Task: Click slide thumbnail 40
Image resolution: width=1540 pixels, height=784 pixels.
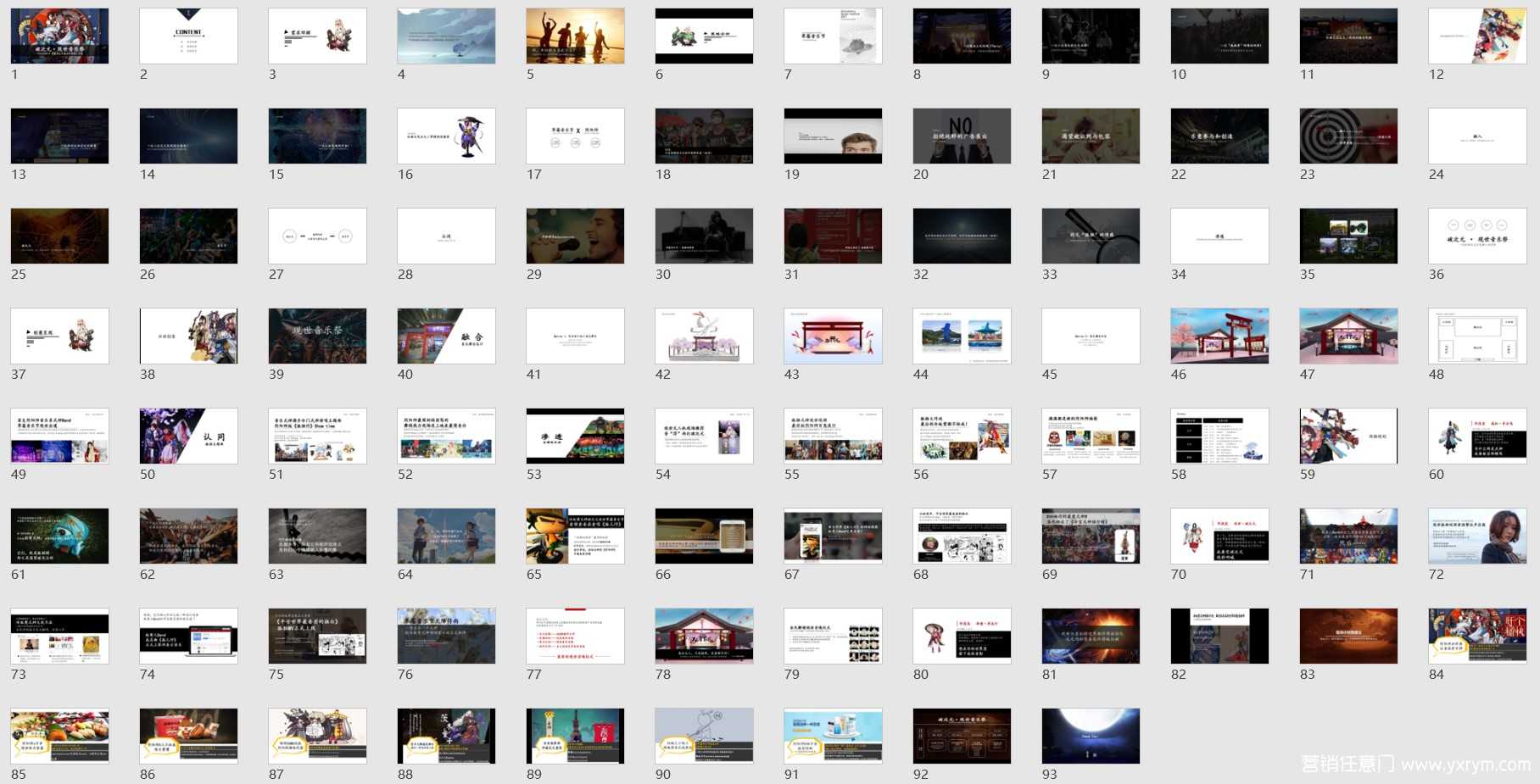Action: 446,336
